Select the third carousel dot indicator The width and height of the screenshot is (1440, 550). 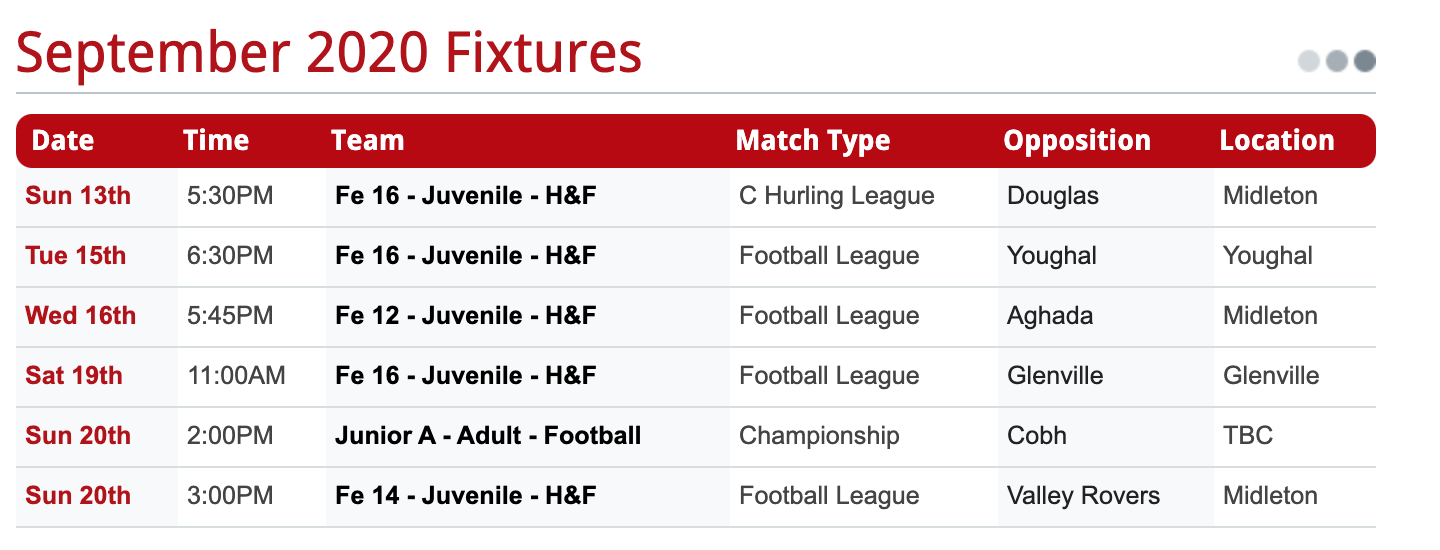click(1365, 61)
